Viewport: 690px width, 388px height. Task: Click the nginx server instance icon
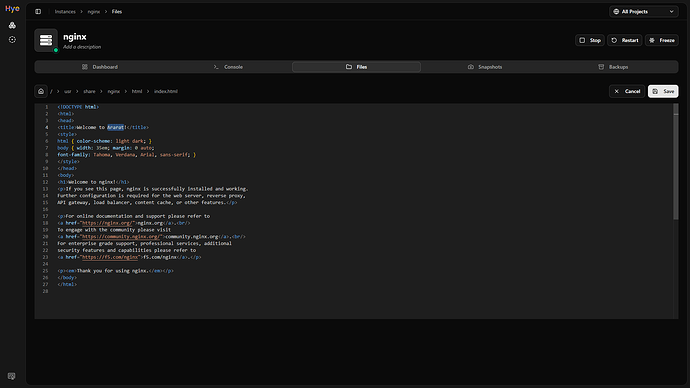point(46,40)
